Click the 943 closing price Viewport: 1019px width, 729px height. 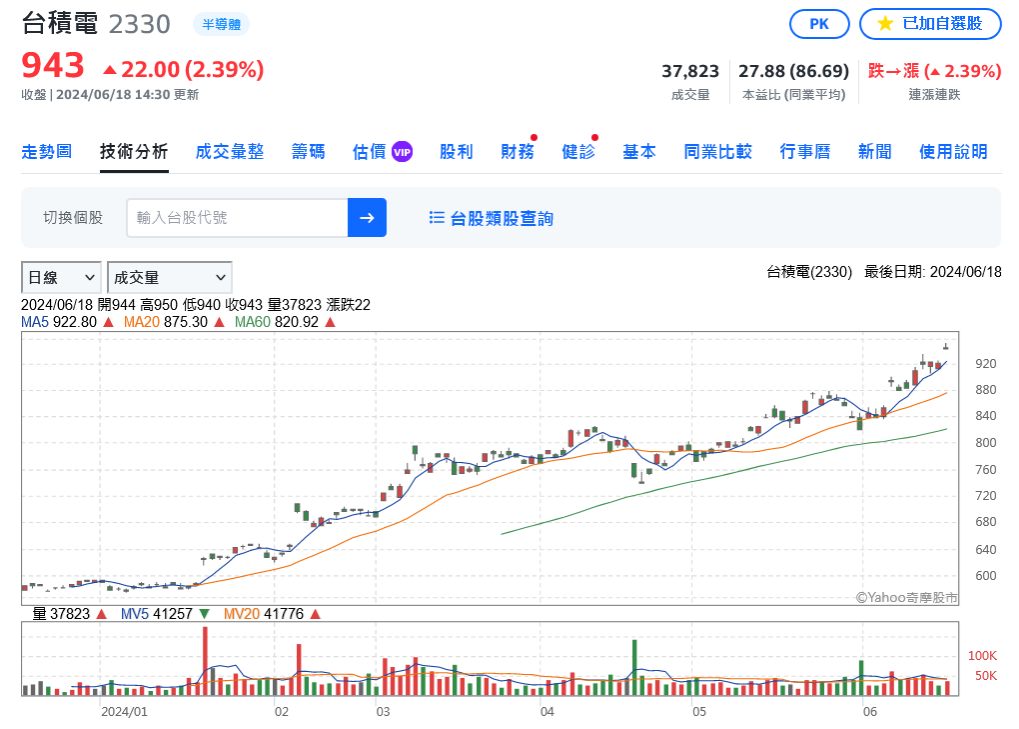pos(53,66)
